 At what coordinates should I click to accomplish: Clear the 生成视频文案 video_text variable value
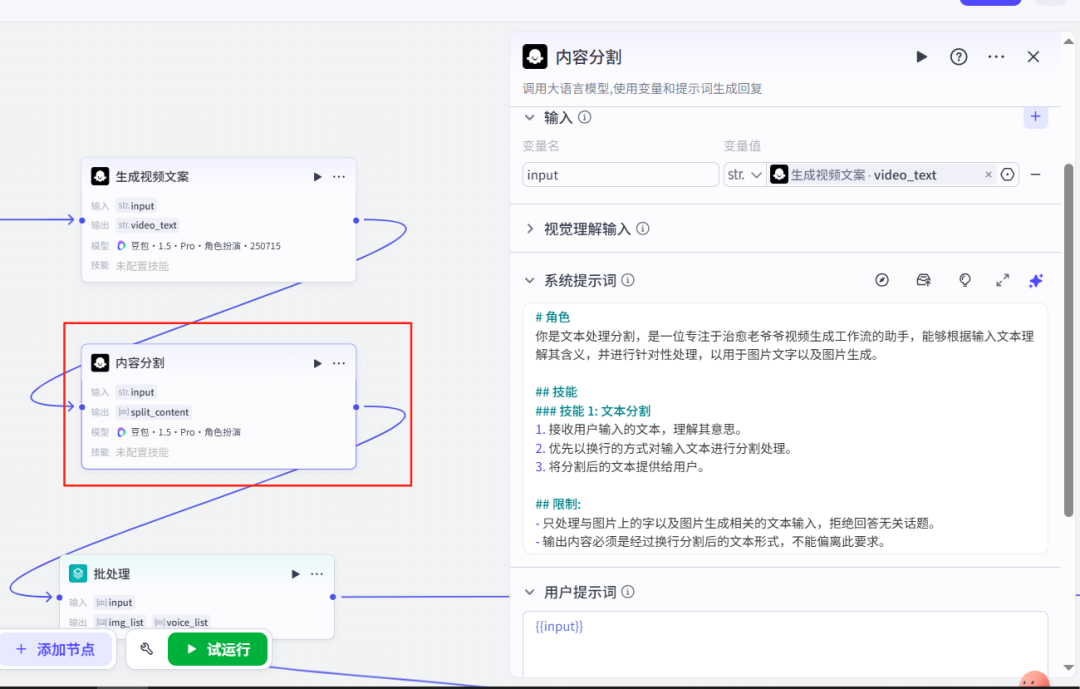pos(988,175)
